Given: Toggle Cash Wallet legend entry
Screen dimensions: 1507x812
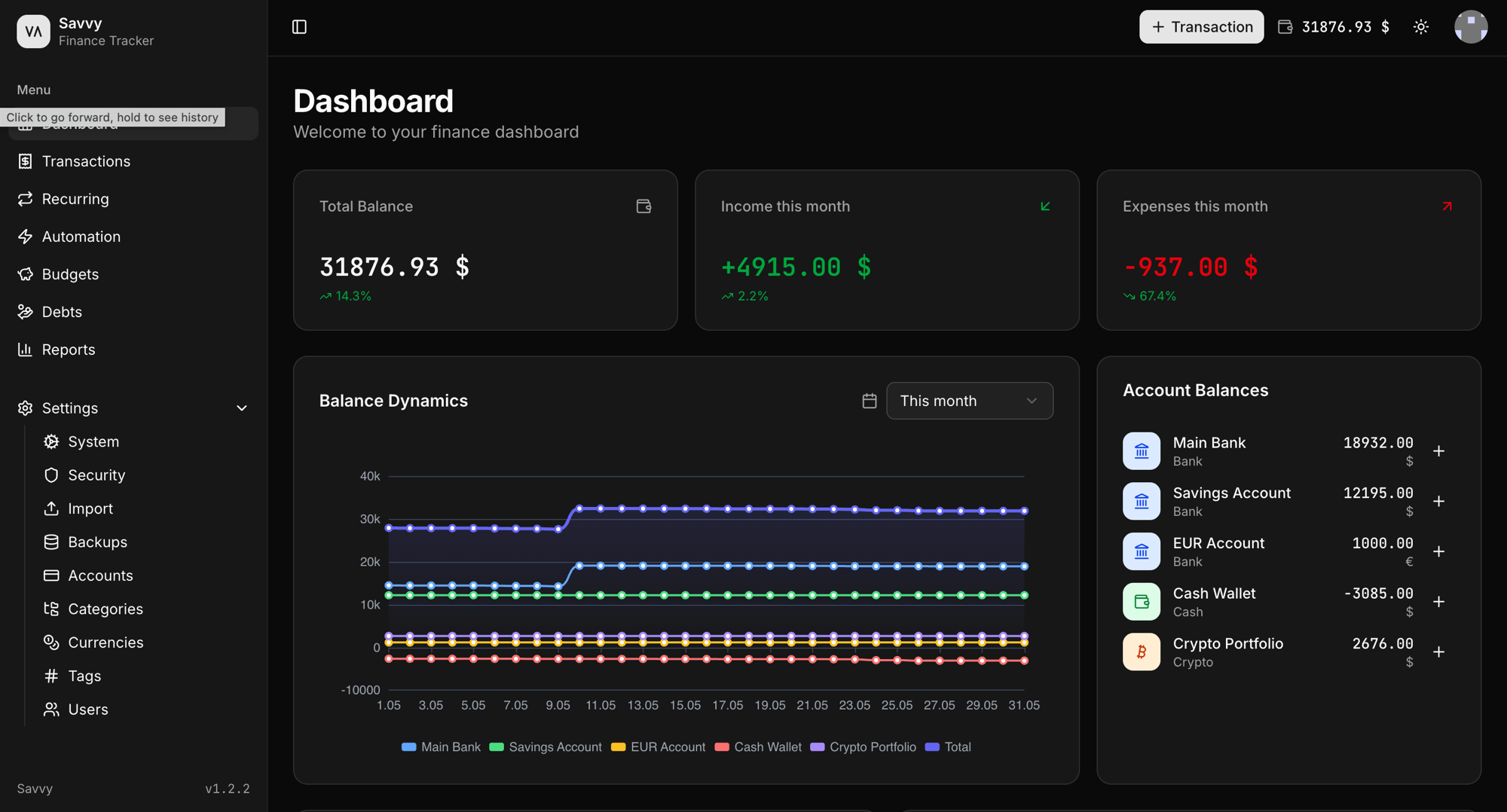Looking at the screenshot, I should coord(758,747).
